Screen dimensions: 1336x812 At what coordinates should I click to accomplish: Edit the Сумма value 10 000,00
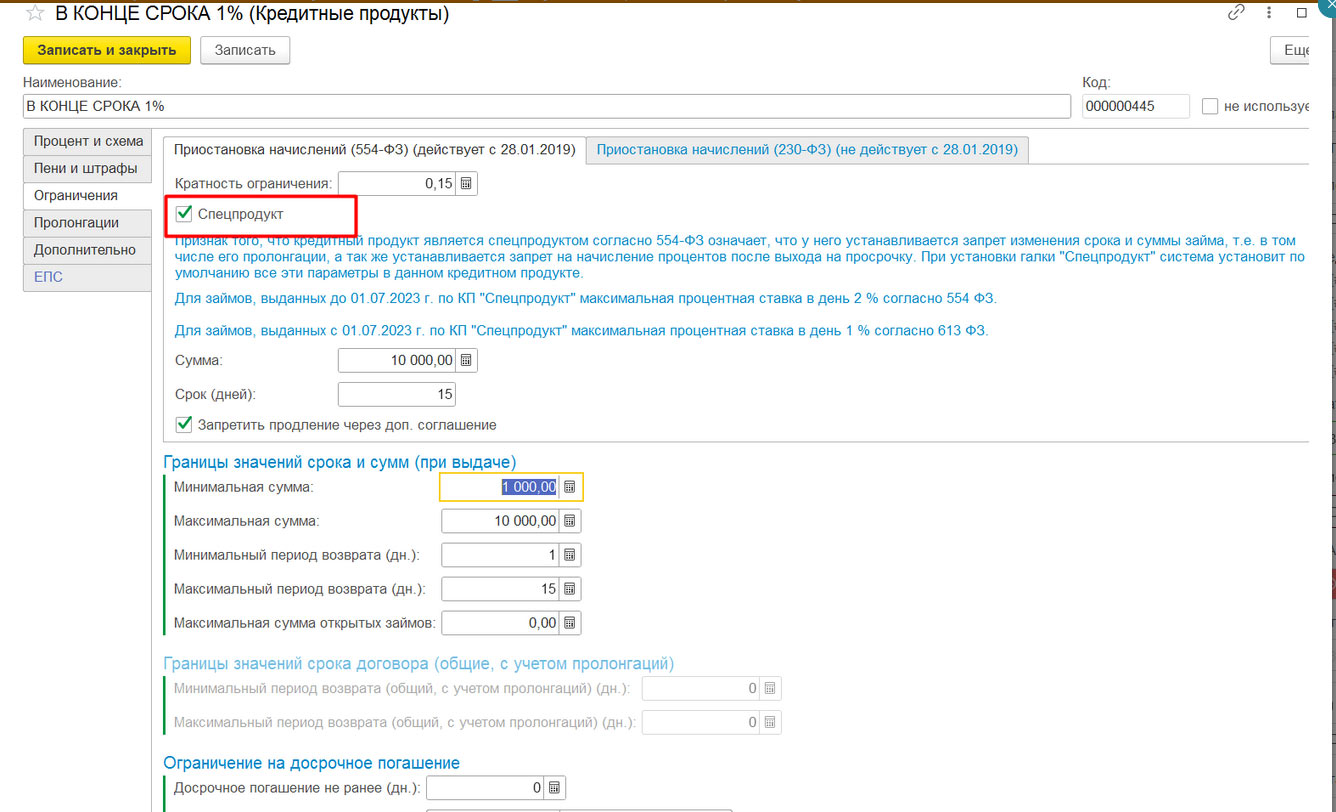[398, 360]
